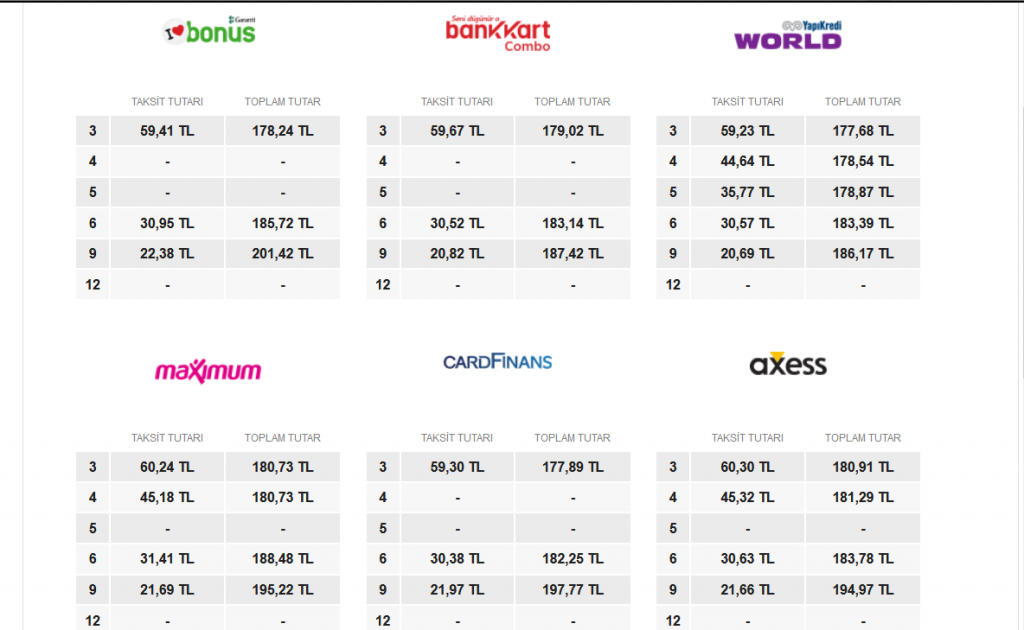Viewport: 1024px width, 630px height.
Task: Click the Garanti Bonus card logo
Action: pyautogui.click(x=209, y=32)
